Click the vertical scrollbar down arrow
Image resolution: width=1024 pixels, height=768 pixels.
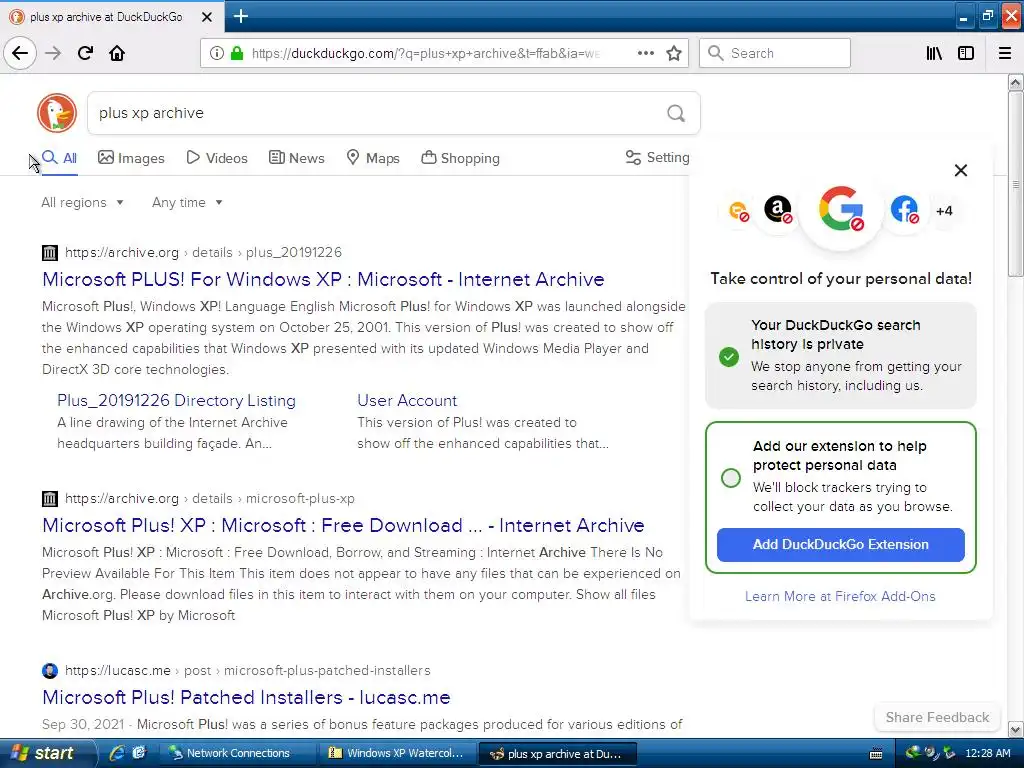point(1015,729)
